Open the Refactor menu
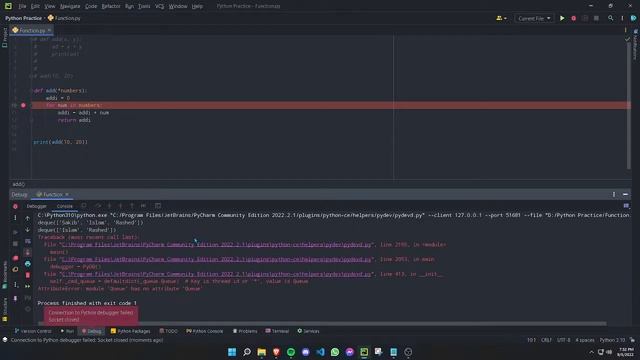 coord(111,6)
